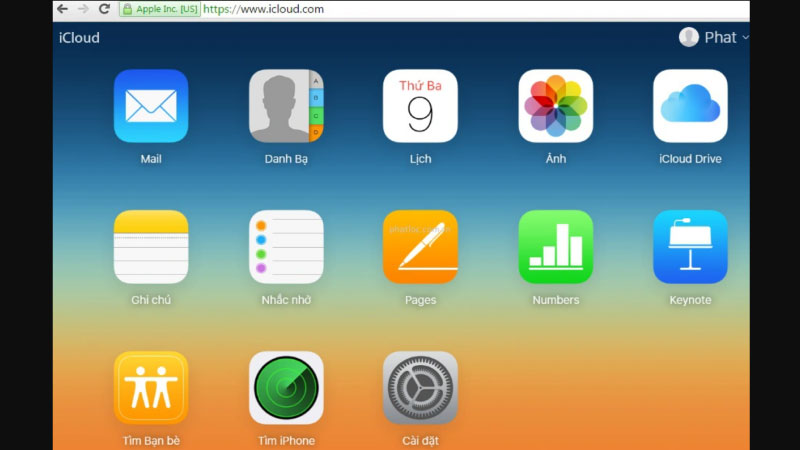Click the browser forward arrow
Image resolution: width=800 pixels, height=450 pixels.
(83, 9)
